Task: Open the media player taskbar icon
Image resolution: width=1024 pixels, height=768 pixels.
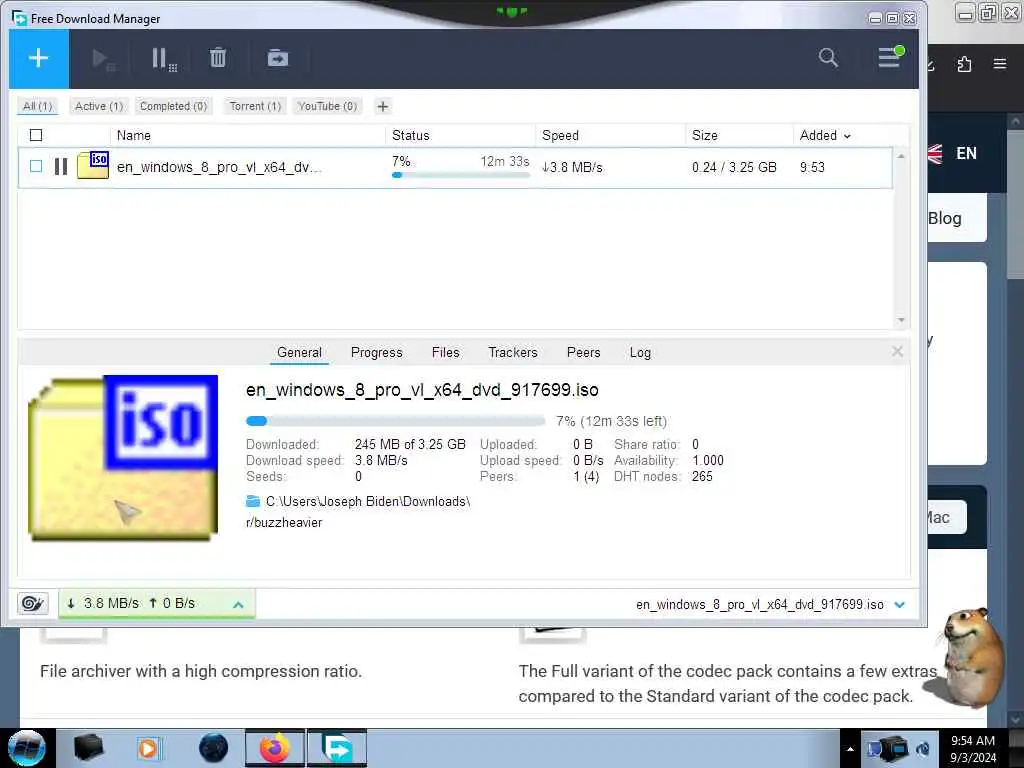Action: point(148,748)
